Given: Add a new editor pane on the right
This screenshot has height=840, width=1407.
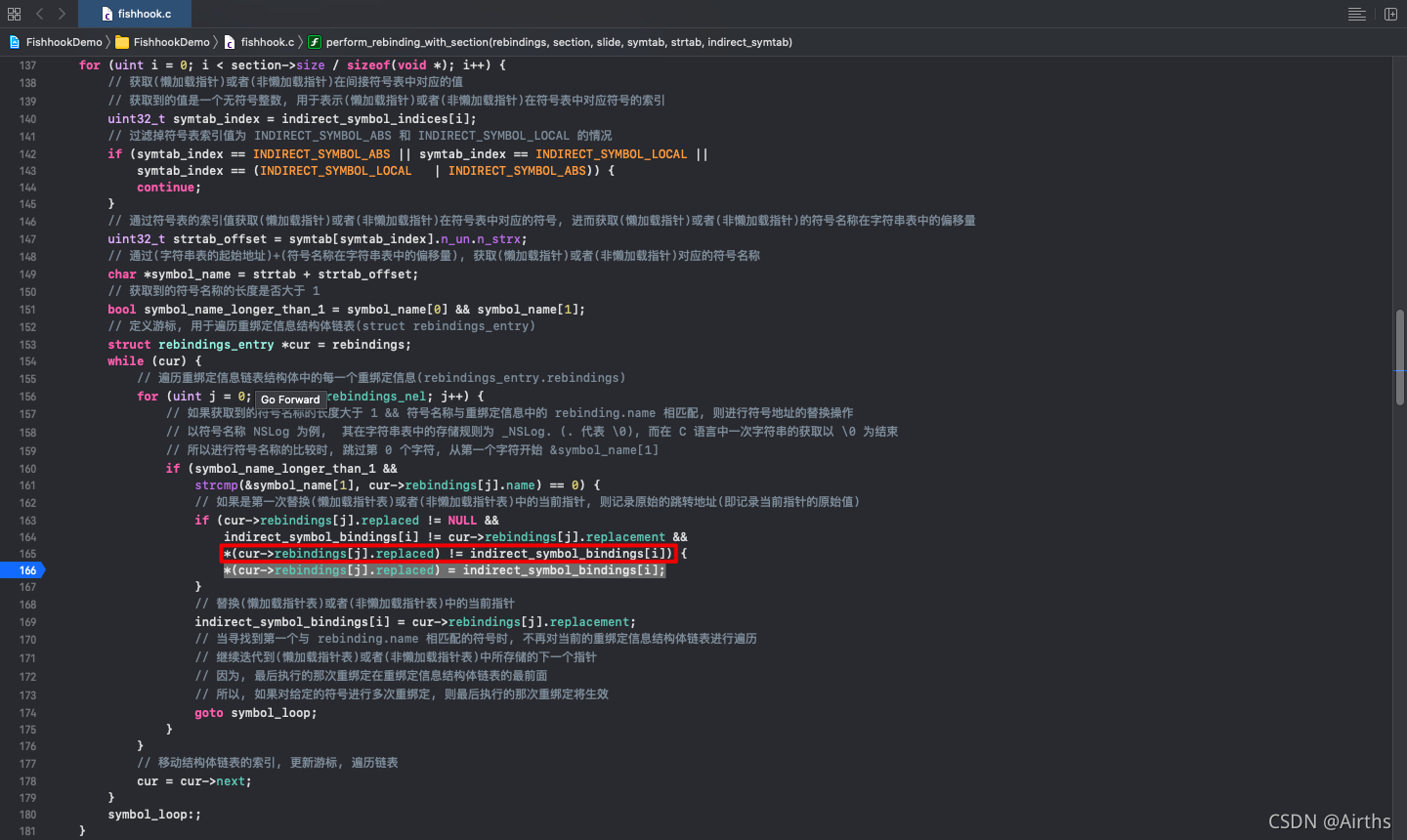Looking at the screenshot, I should [x=1390, y=14].
